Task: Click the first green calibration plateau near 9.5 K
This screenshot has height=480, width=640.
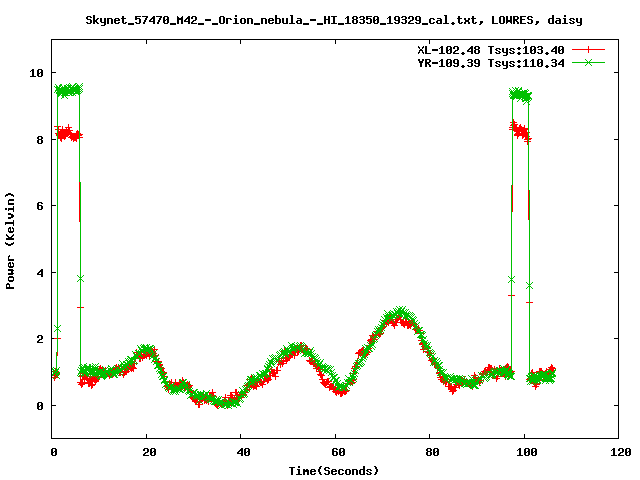Action: pyautogui.click(x=69, y=90)
